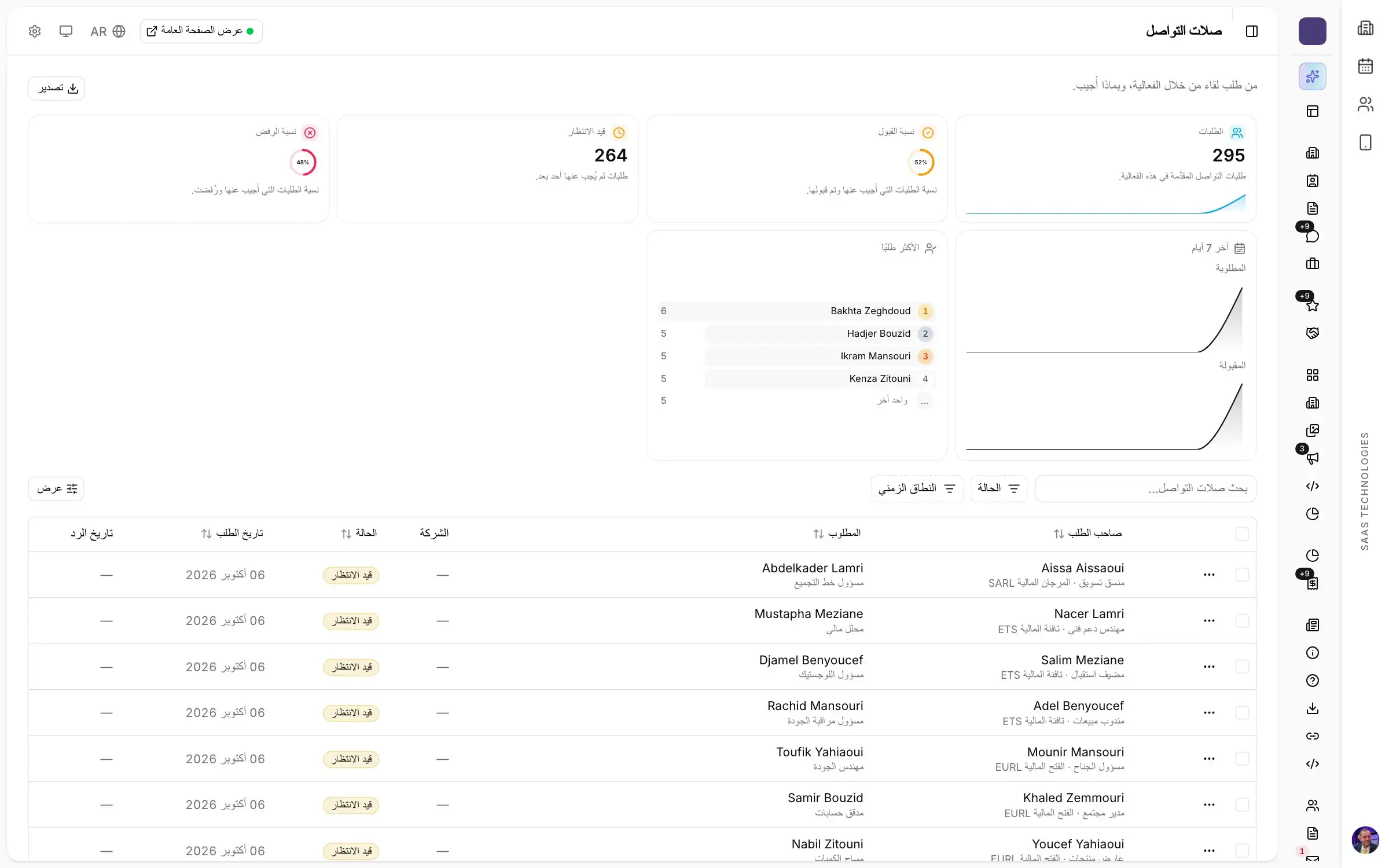The height and width of the screenshot is (868, 1389).
Task: Tick the checkbox for Aissa Aissaoui row
Action: tap(1241, 575)
